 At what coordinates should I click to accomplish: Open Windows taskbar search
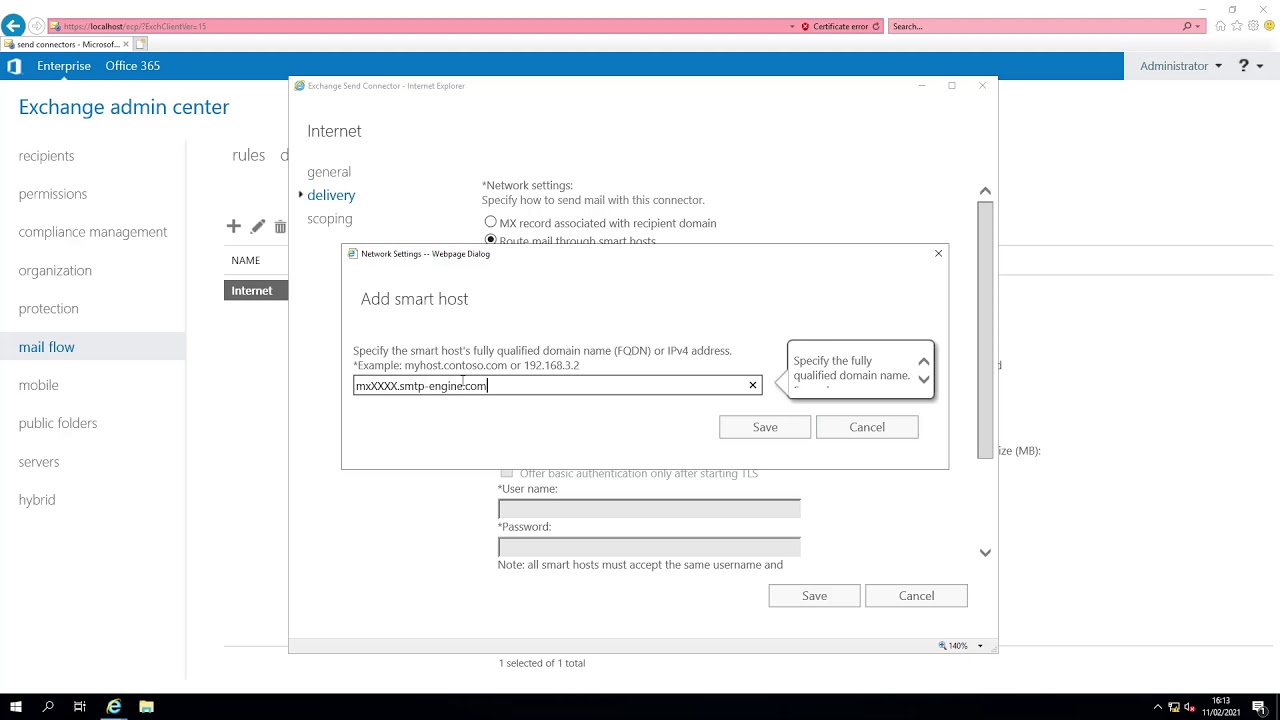click(x=48, y=707)
